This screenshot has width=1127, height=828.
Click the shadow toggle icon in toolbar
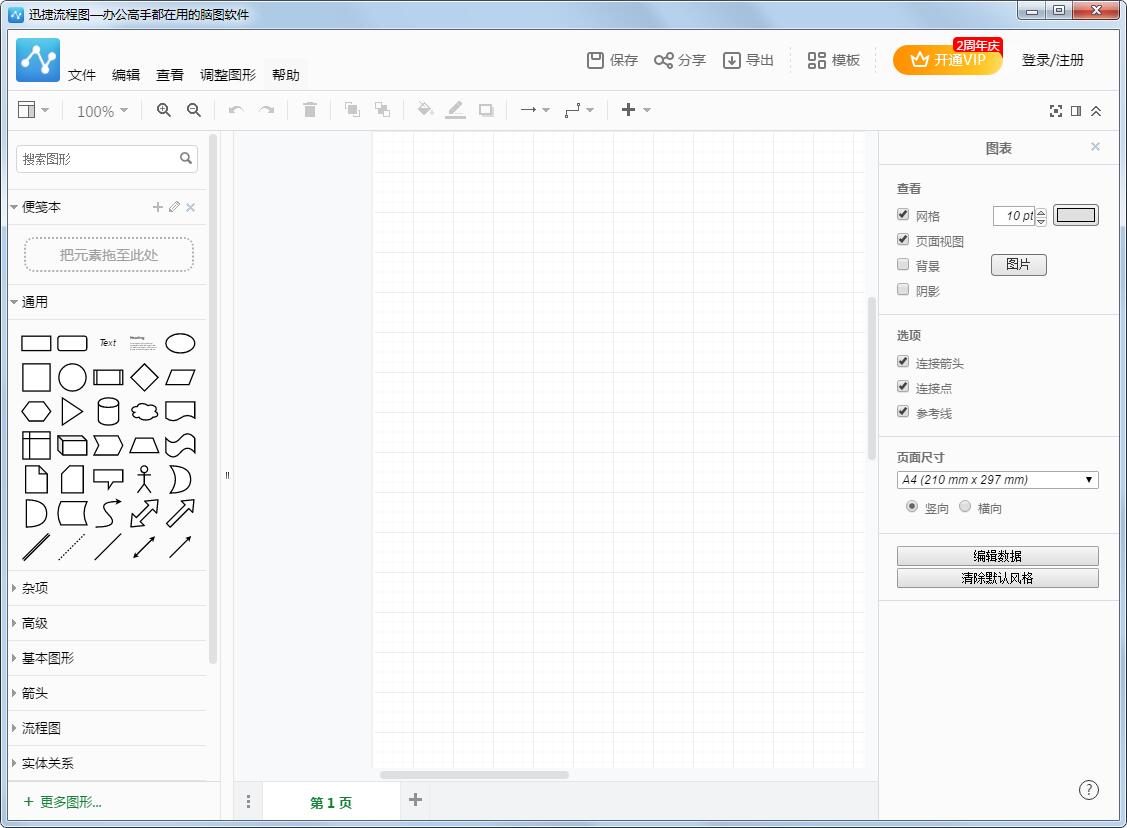pos(487,110)
